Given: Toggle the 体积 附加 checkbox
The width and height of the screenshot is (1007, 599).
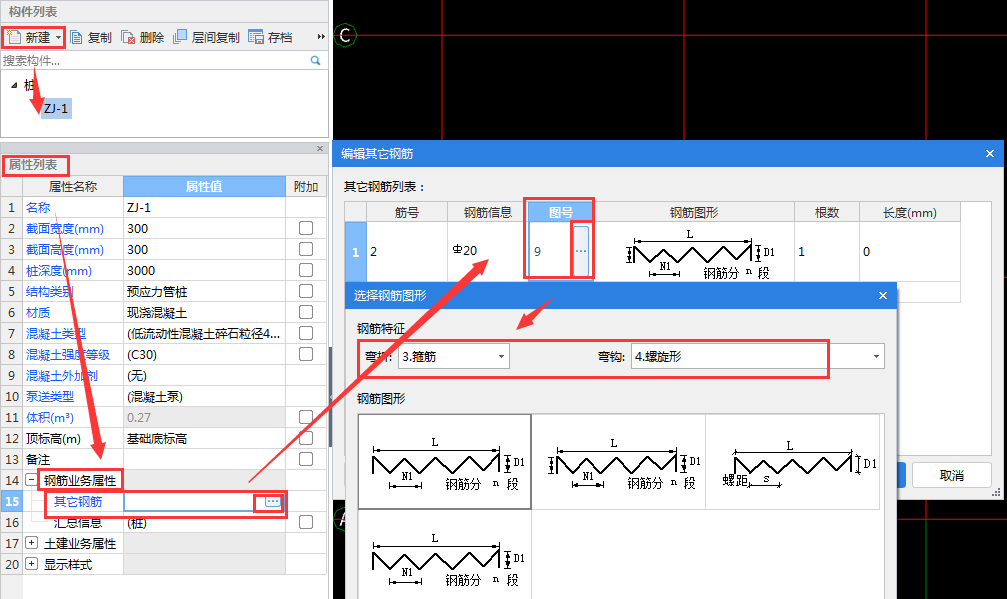Looking at the screenshot, I should 306,417.
